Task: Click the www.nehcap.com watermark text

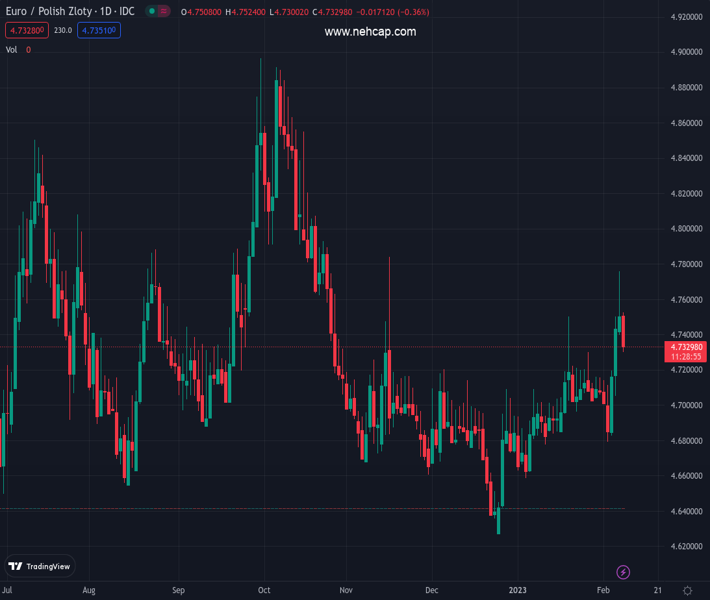Action: point(370,32)
